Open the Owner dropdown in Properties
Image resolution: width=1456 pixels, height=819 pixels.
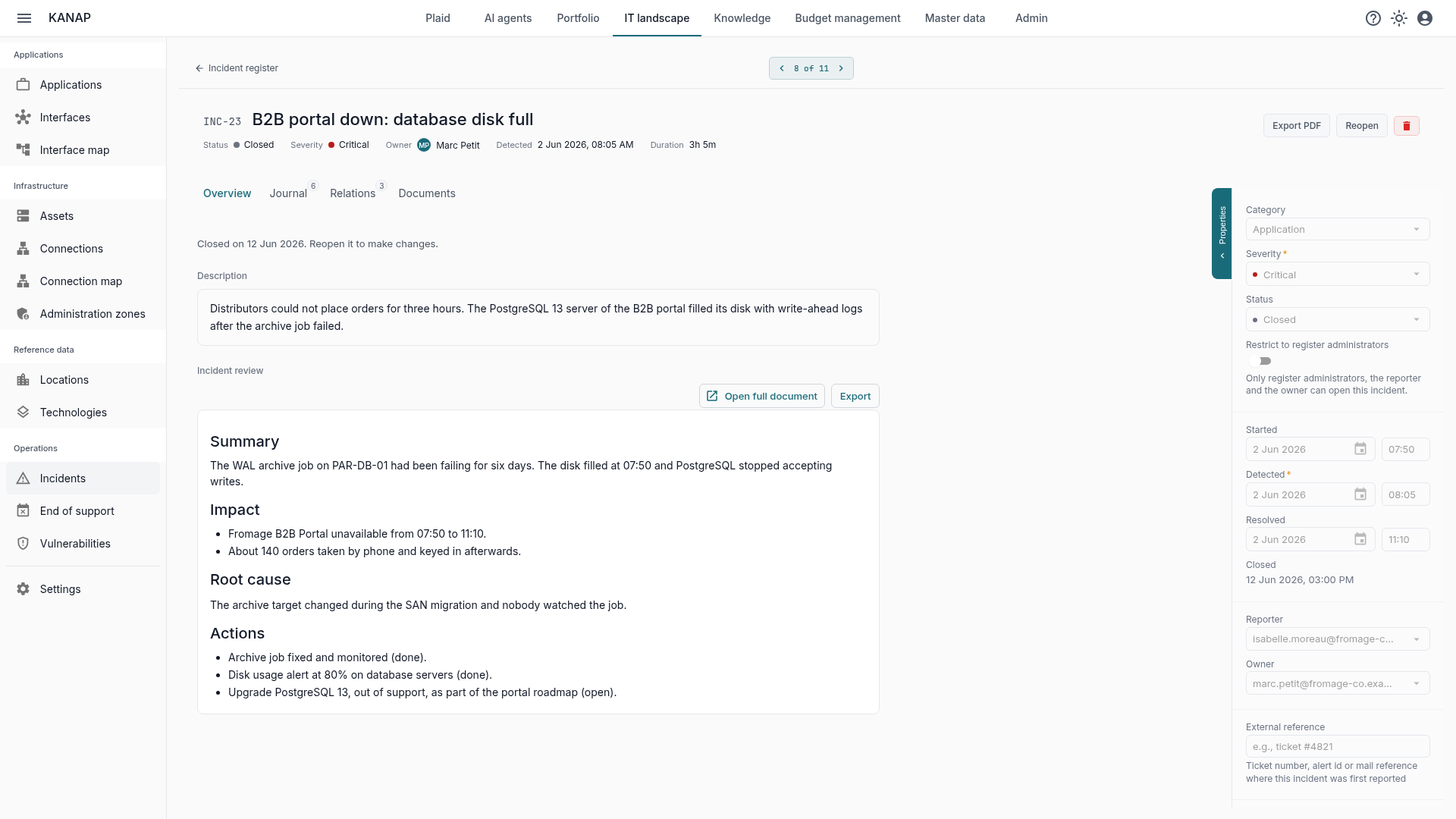(x=1338, y=684)
